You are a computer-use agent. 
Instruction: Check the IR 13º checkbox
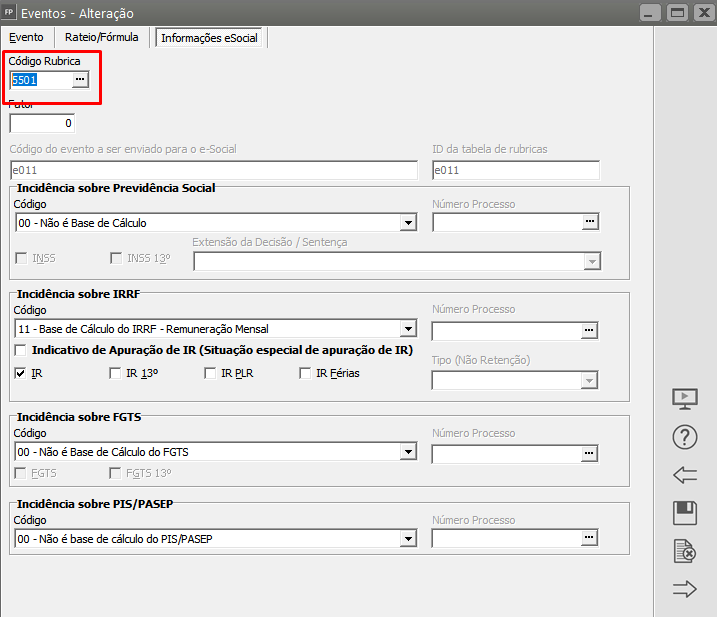[x=115, y=373]
